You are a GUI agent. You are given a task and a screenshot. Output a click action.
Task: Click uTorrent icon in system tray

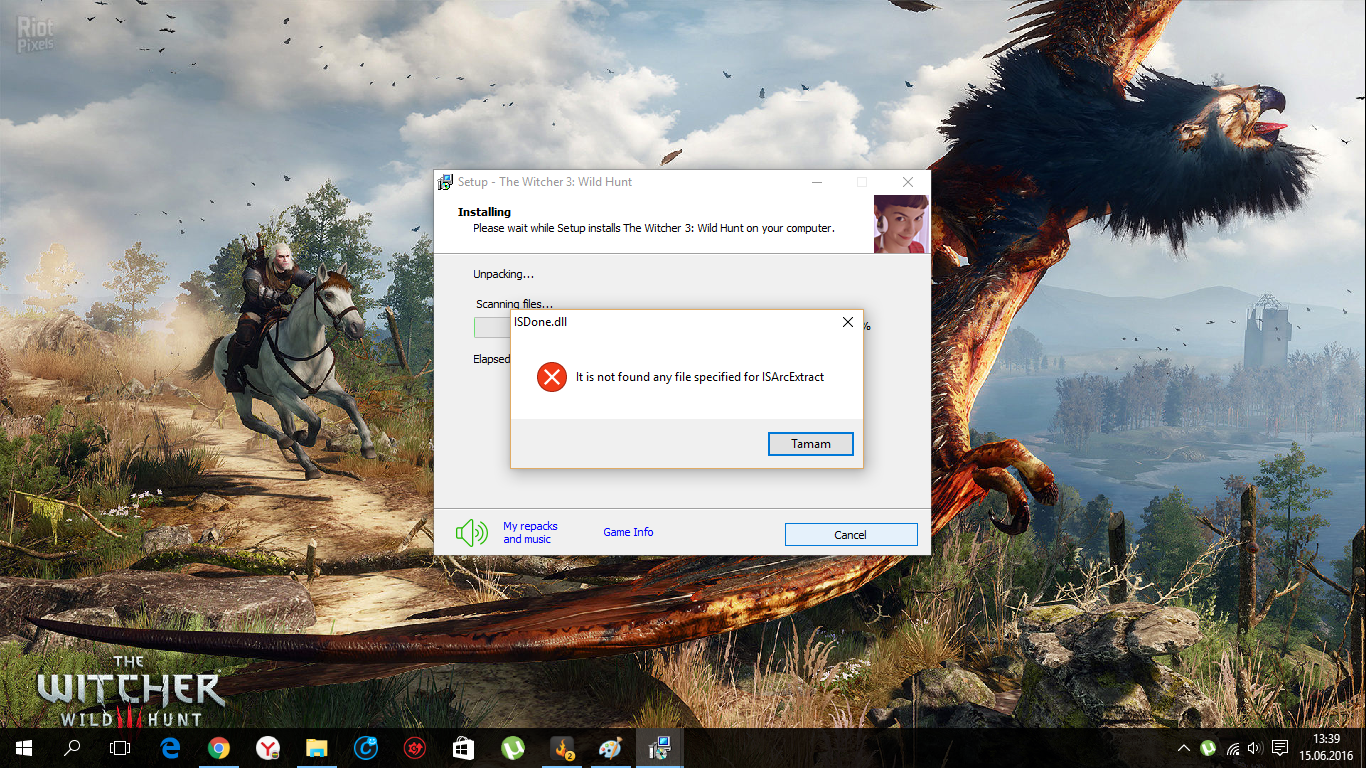(x=1208, y=748)
